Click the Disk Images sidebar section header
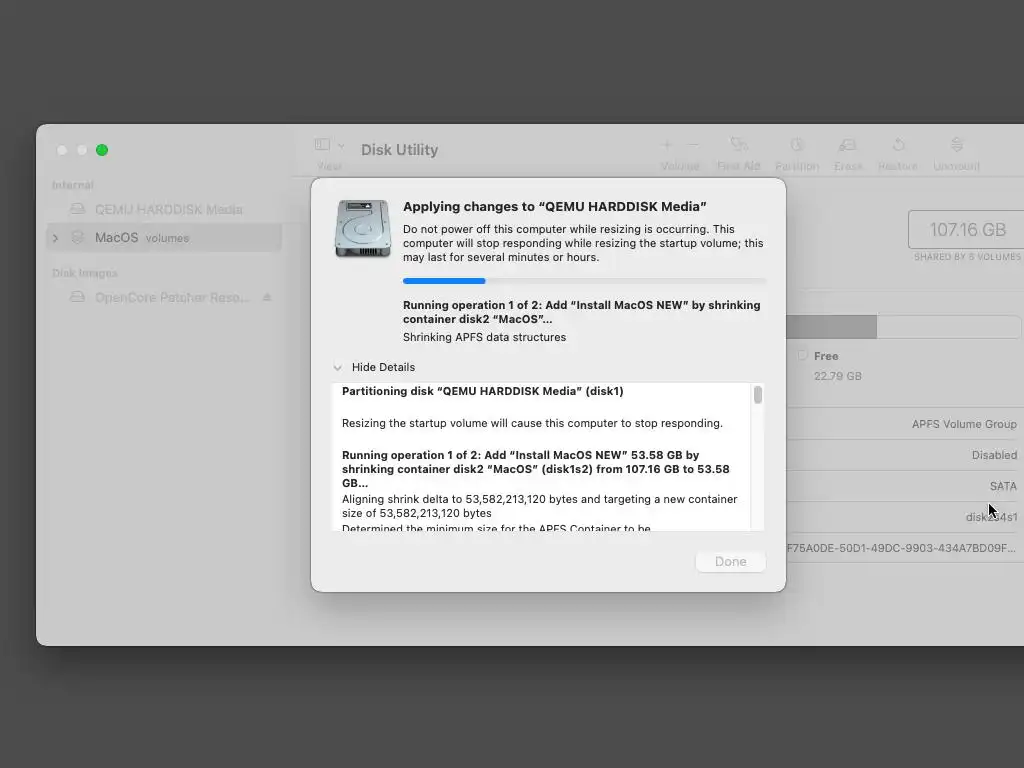The image size is (1024, 768). (85, 273)
